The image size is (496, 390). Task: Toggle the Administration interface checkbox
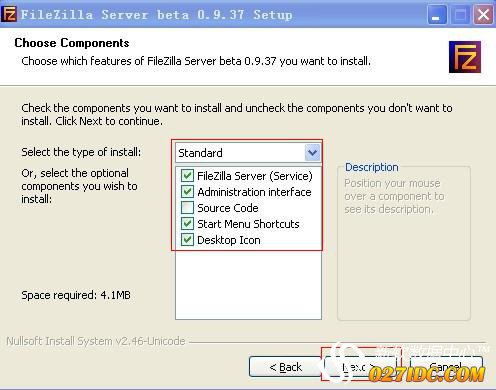187,191
